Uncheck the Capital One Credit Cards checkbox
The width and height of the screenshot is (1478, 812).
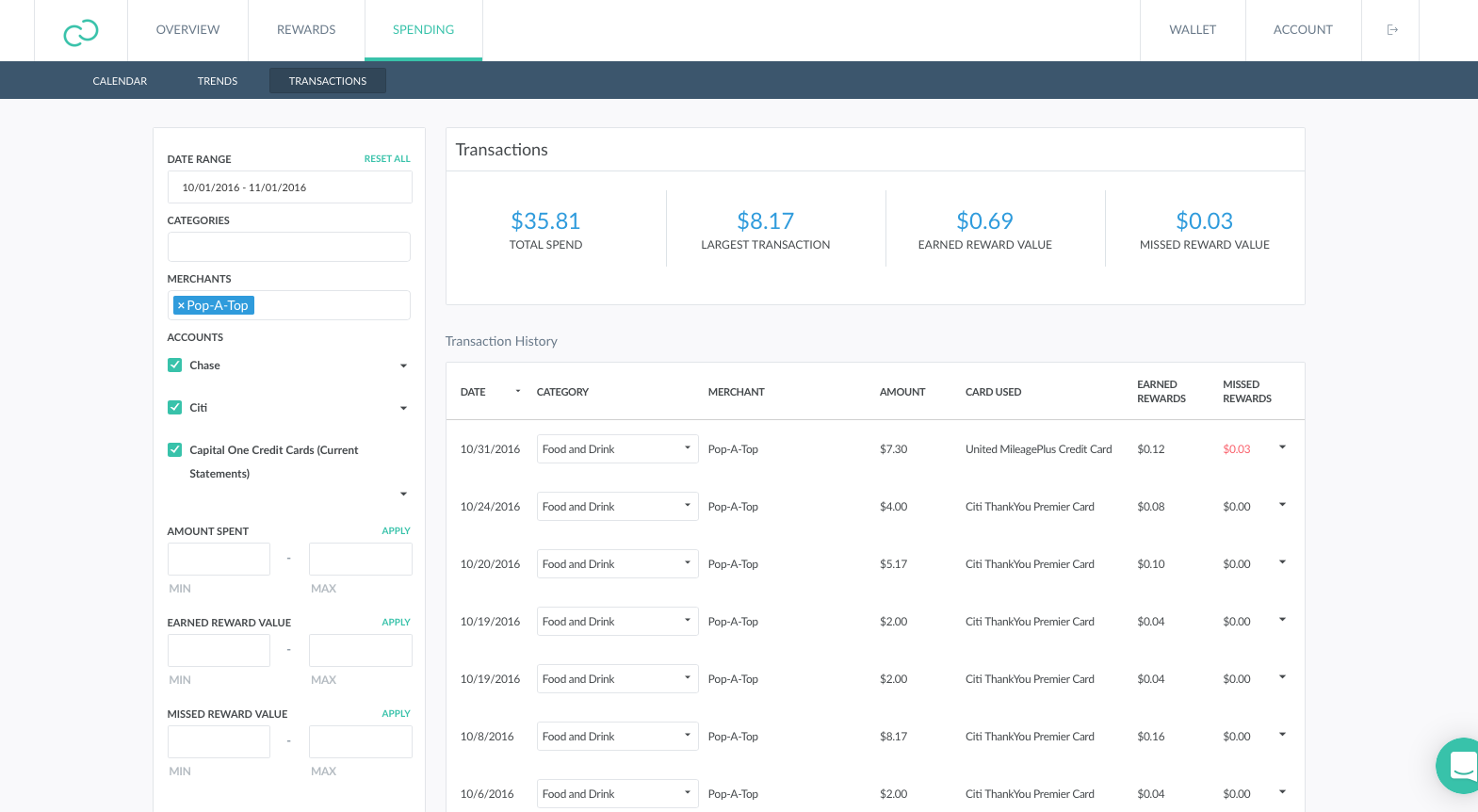tap(174, 449)
